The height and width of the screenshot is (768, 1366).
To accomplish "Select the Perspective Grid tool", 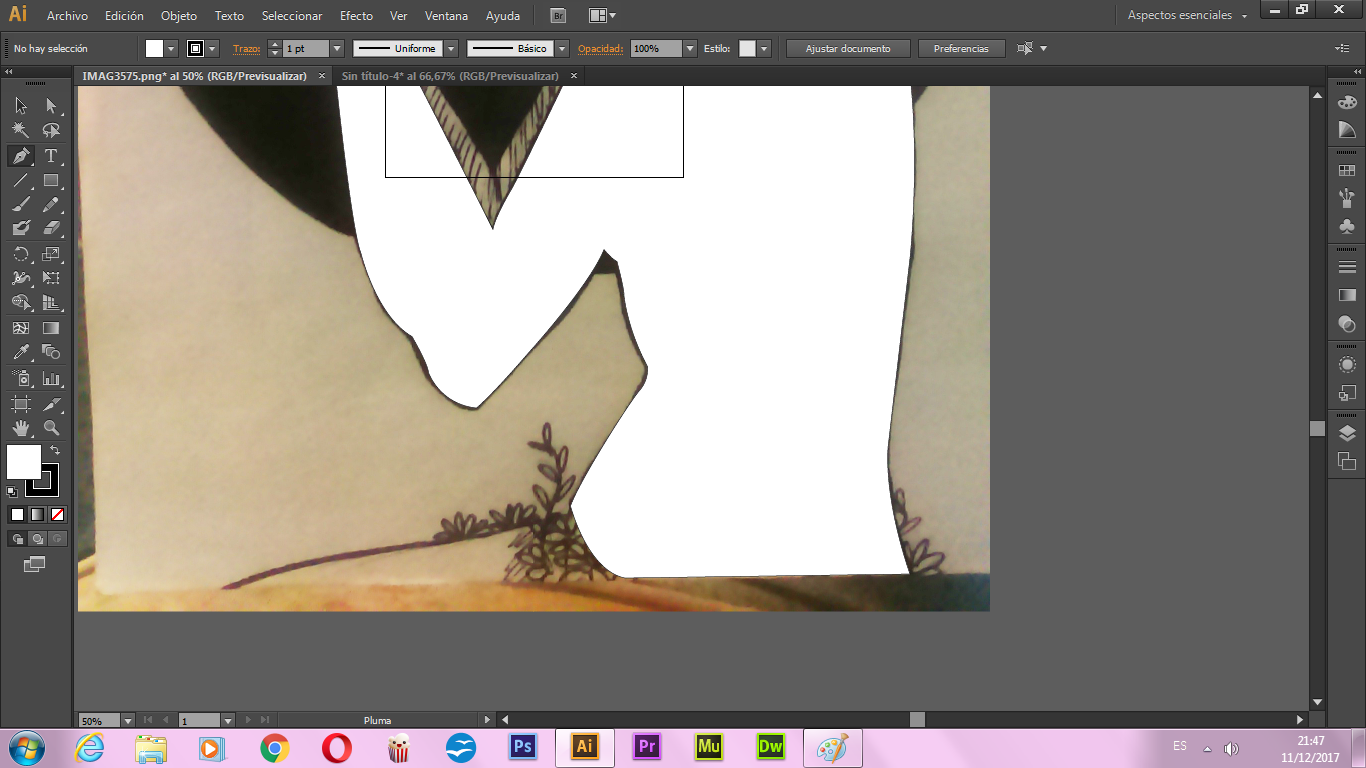I will point(51,303).
